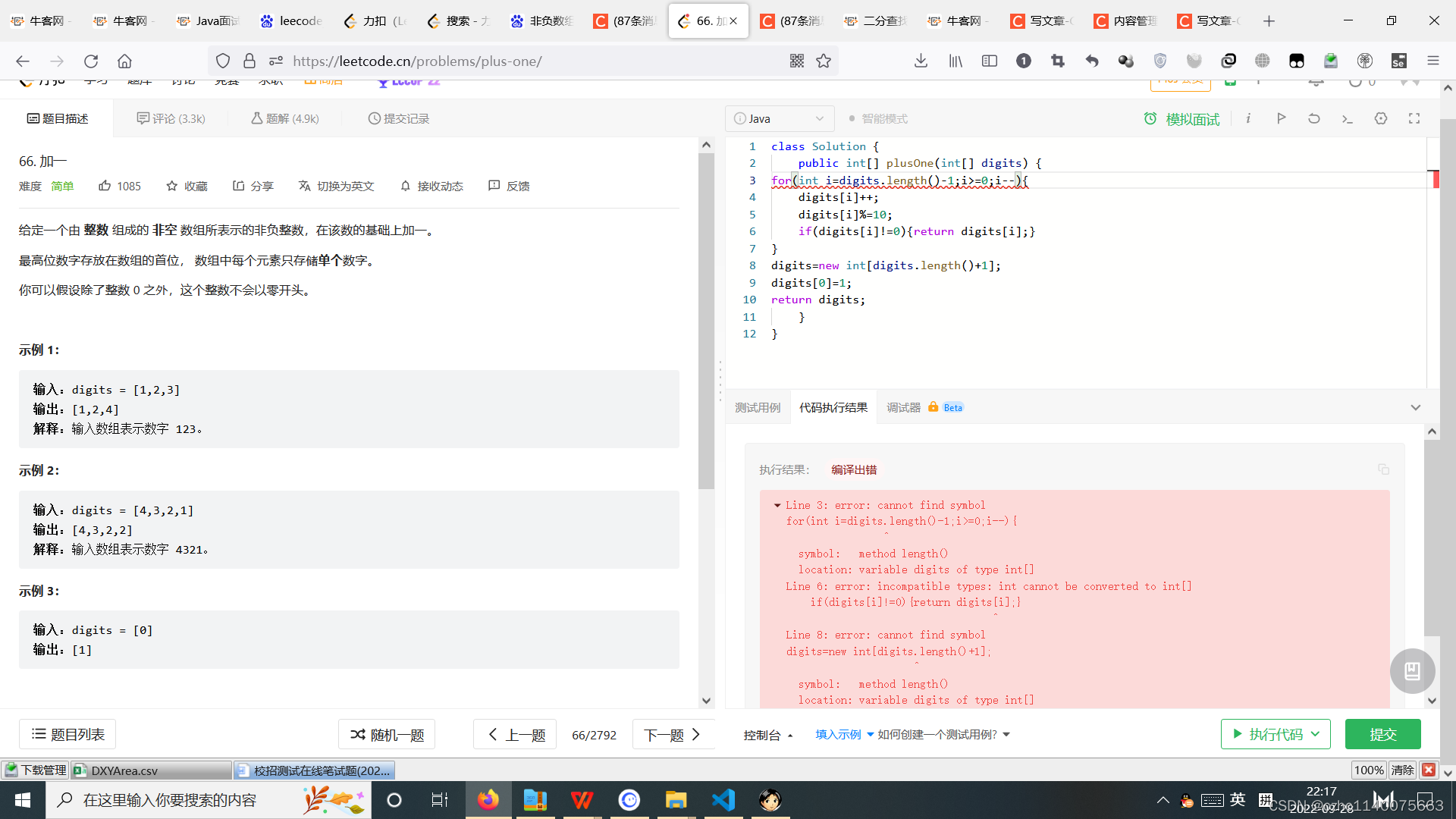Viewport: 1456px width, 819px height.
Task: Toggle the browser sidebar view
Action: coord(990,61)
